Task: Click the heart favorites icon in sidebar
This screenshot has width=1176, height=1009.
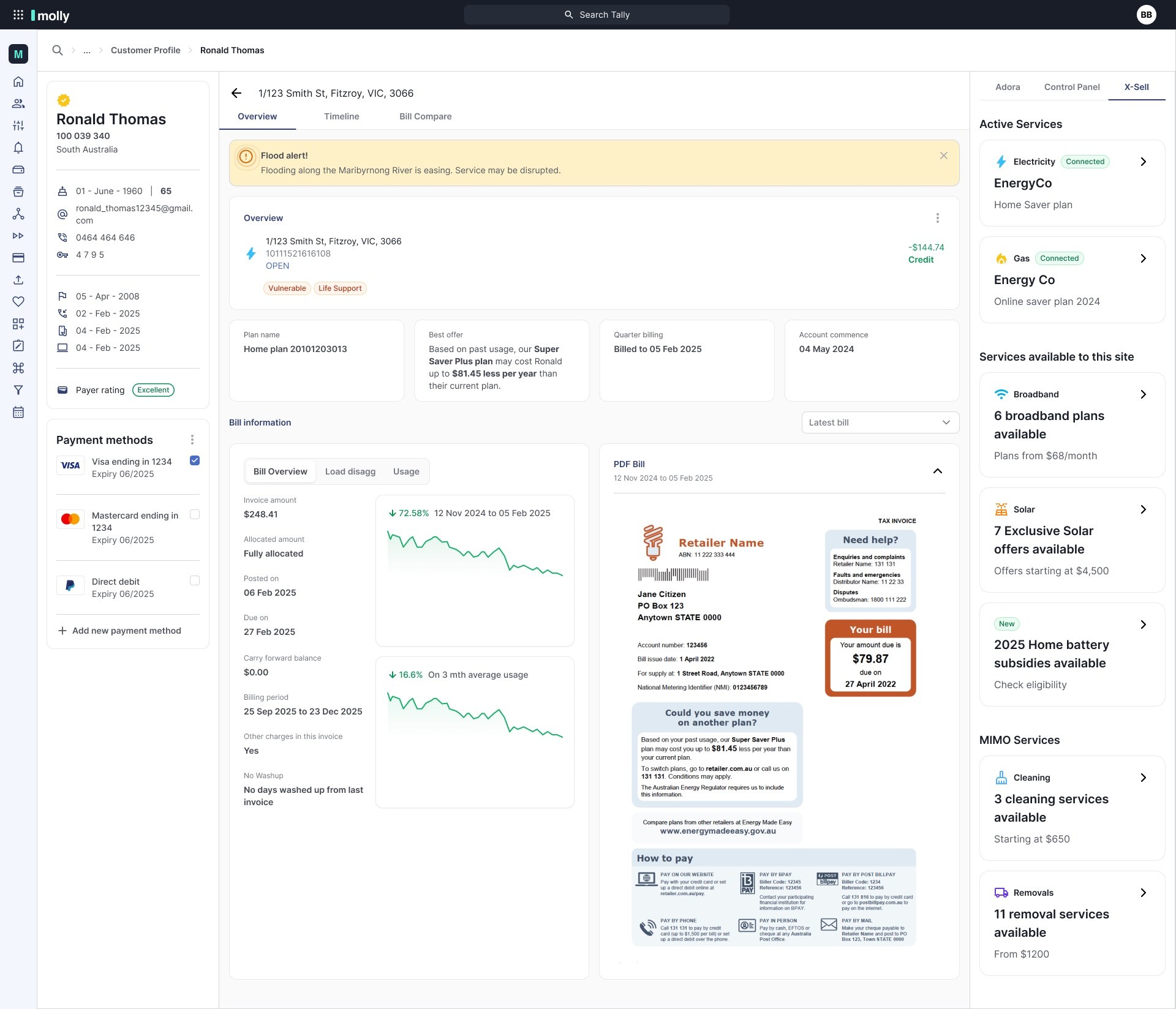Action: [18, 302]
